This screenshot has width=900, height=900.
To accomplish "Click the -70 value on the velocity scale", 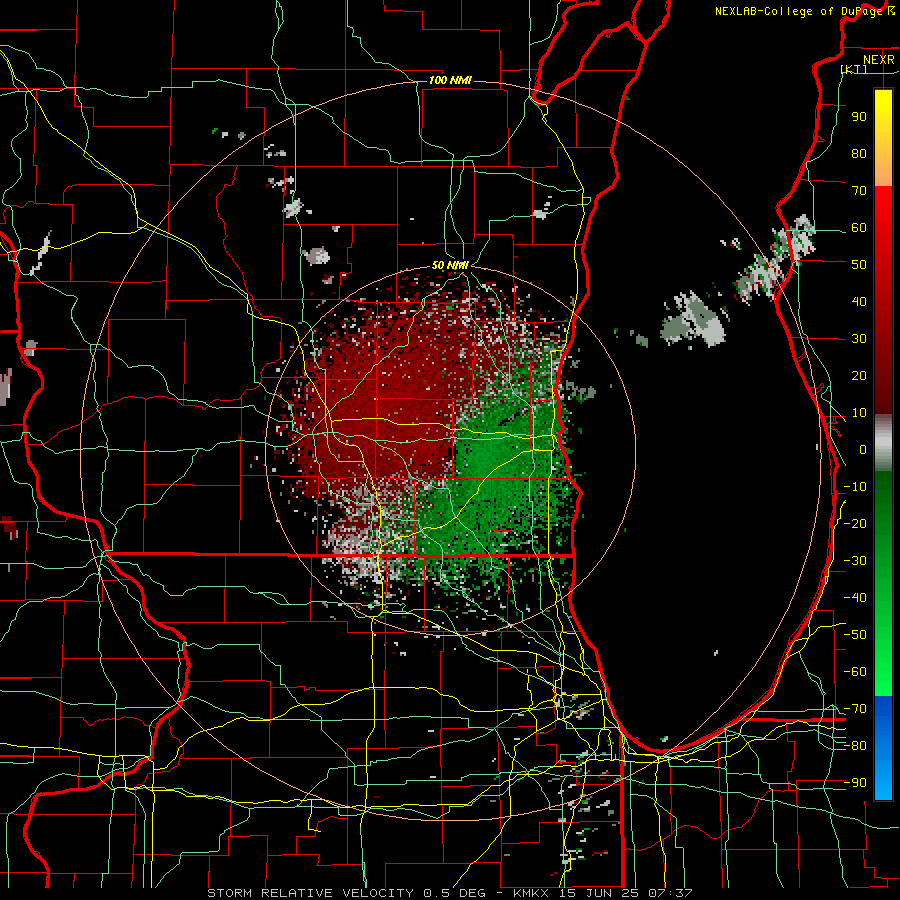I will pos(855,709).
